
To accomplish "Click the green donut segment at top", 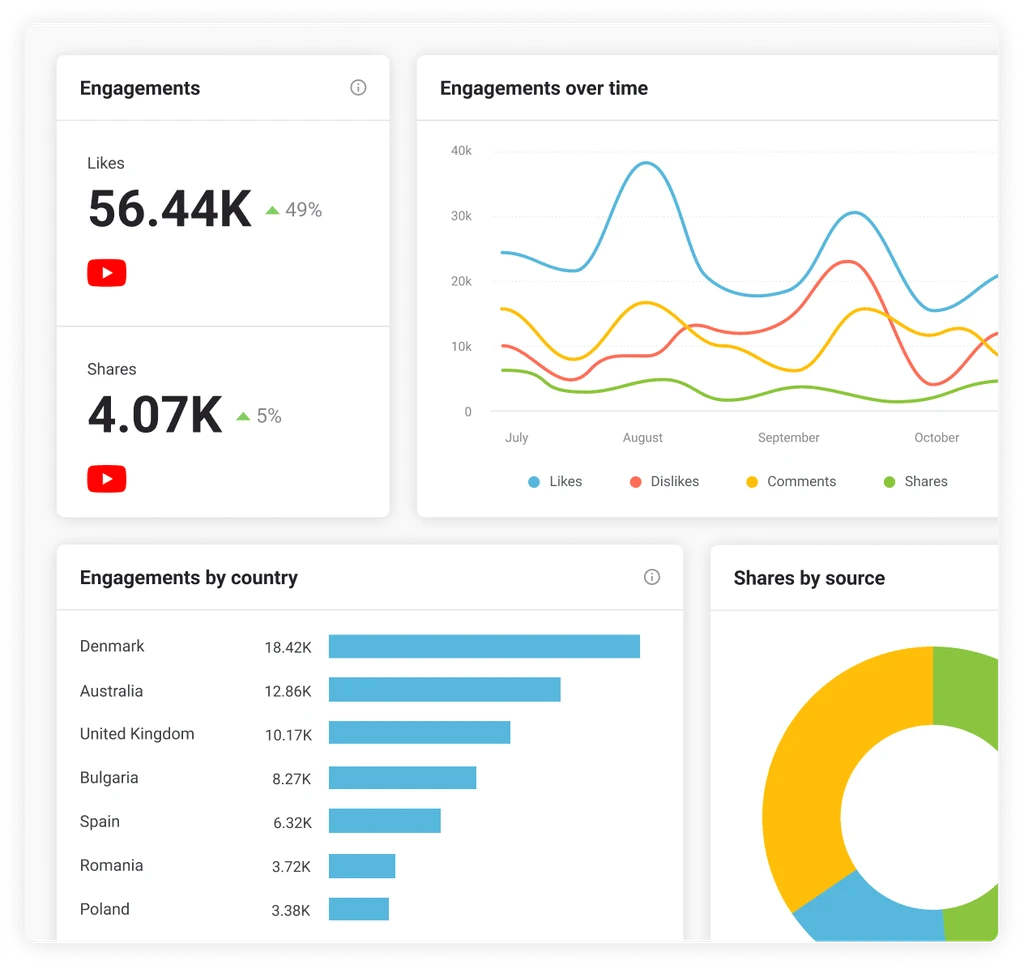I will pos(965,690).
